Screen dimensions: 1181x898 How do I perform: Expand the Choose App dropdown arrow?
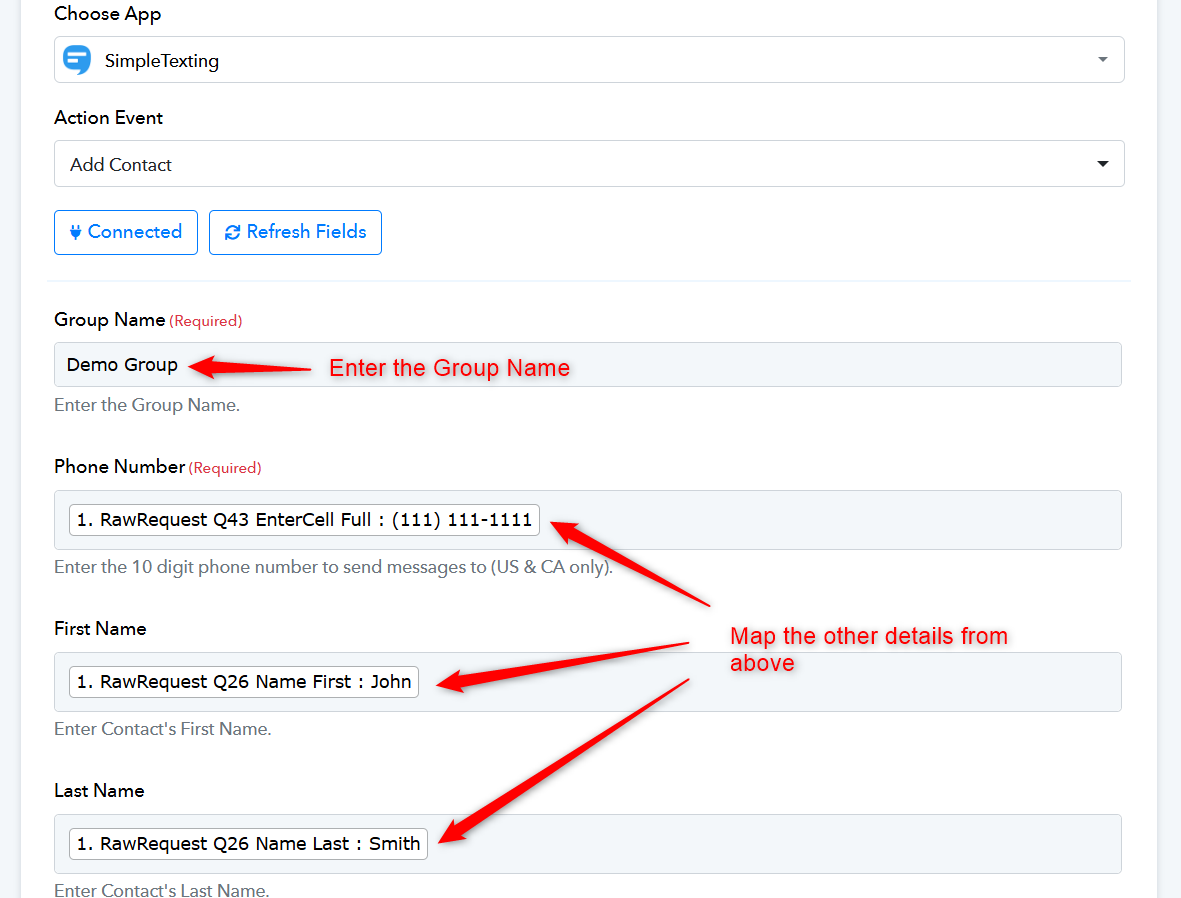[1102, 60]
